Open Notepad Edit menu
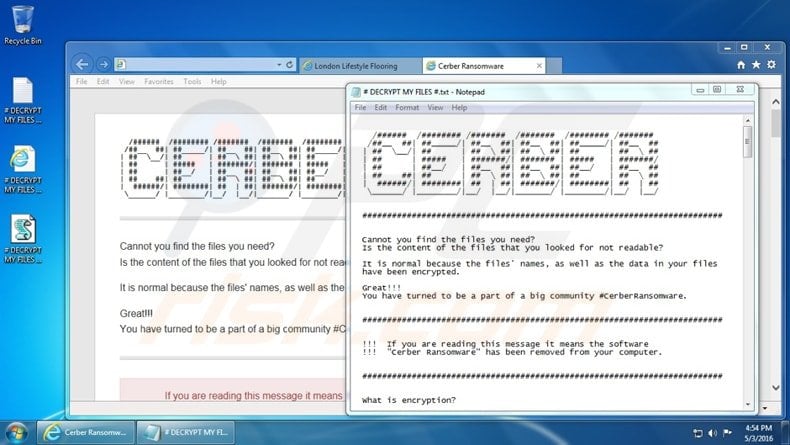 coord(381,107)
